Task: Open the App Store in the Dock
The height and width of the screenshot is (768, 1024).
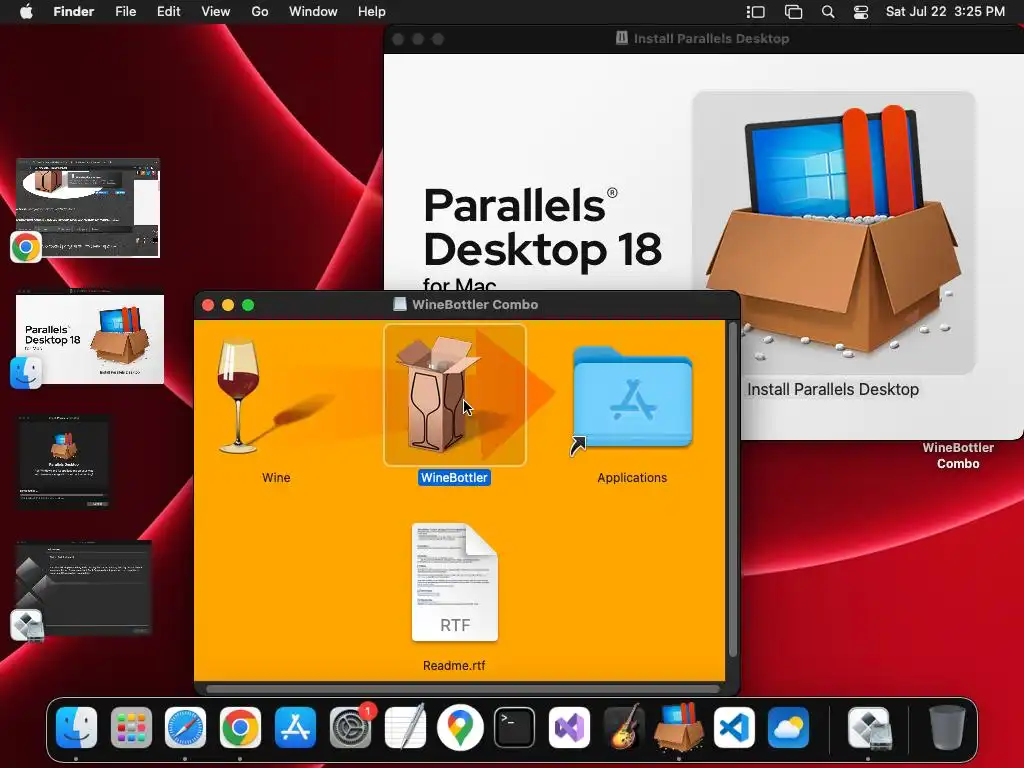Action: click(295, 727)
